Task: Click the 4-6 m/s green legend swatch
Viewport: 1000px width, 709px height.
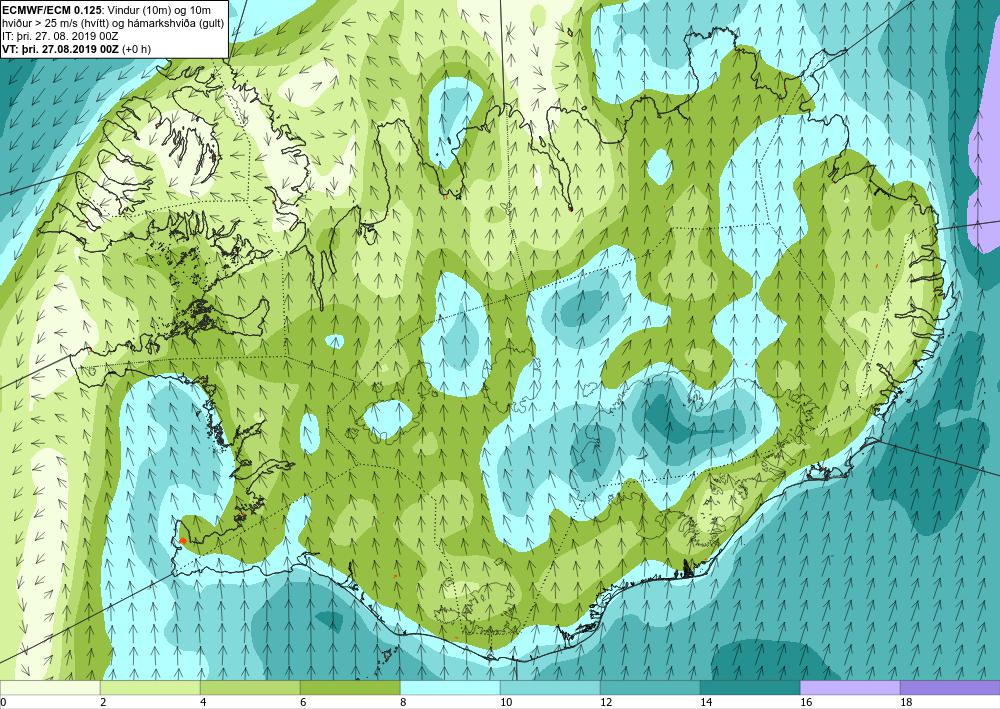Action: pyautogui.click(x=250, y=687)
